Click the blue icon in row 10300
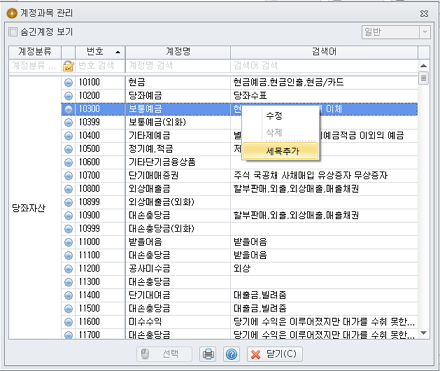This screenshot has height=371, width=440. [68, 109]
